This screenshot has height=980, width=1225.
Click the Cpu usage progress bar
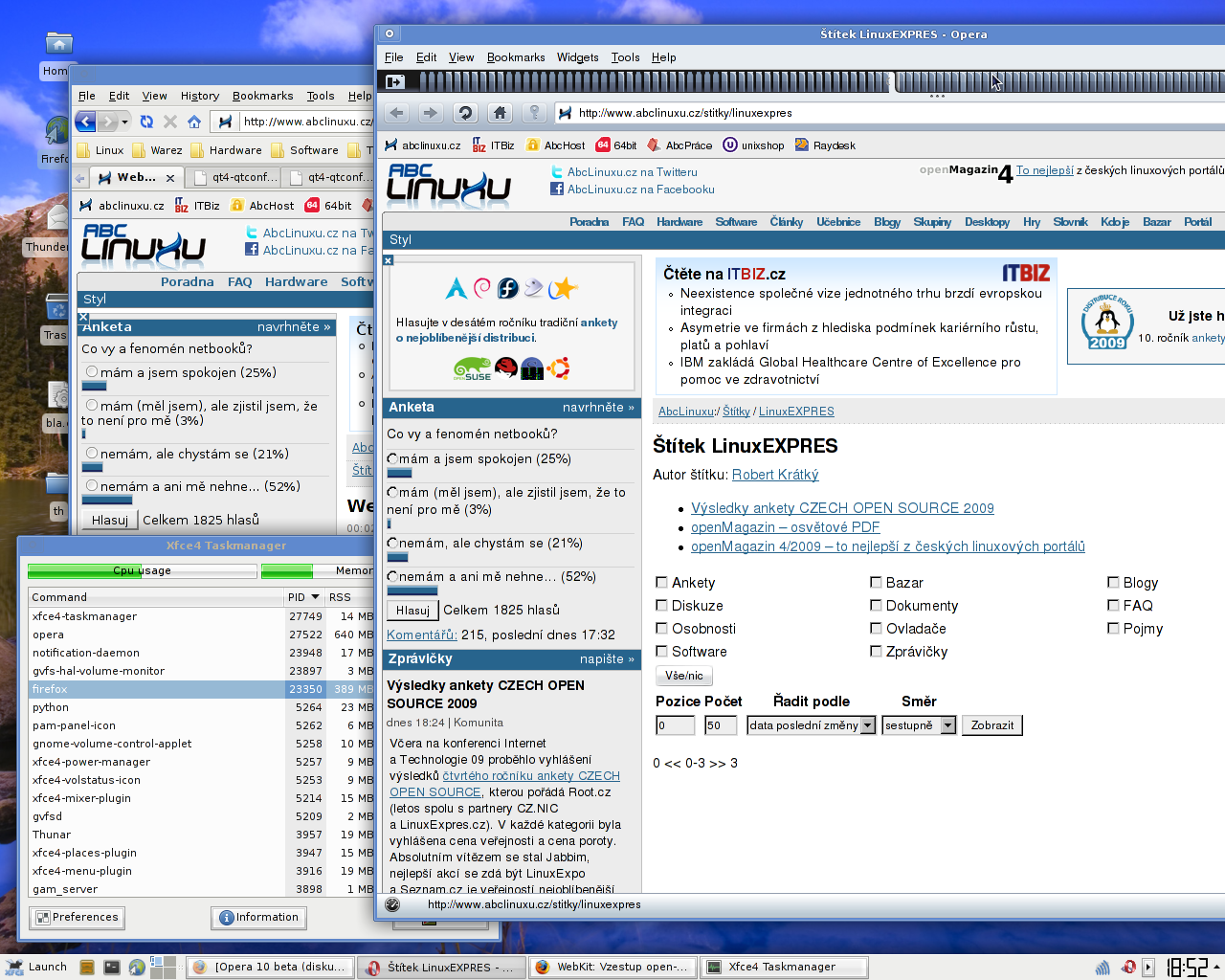point(143,571)
